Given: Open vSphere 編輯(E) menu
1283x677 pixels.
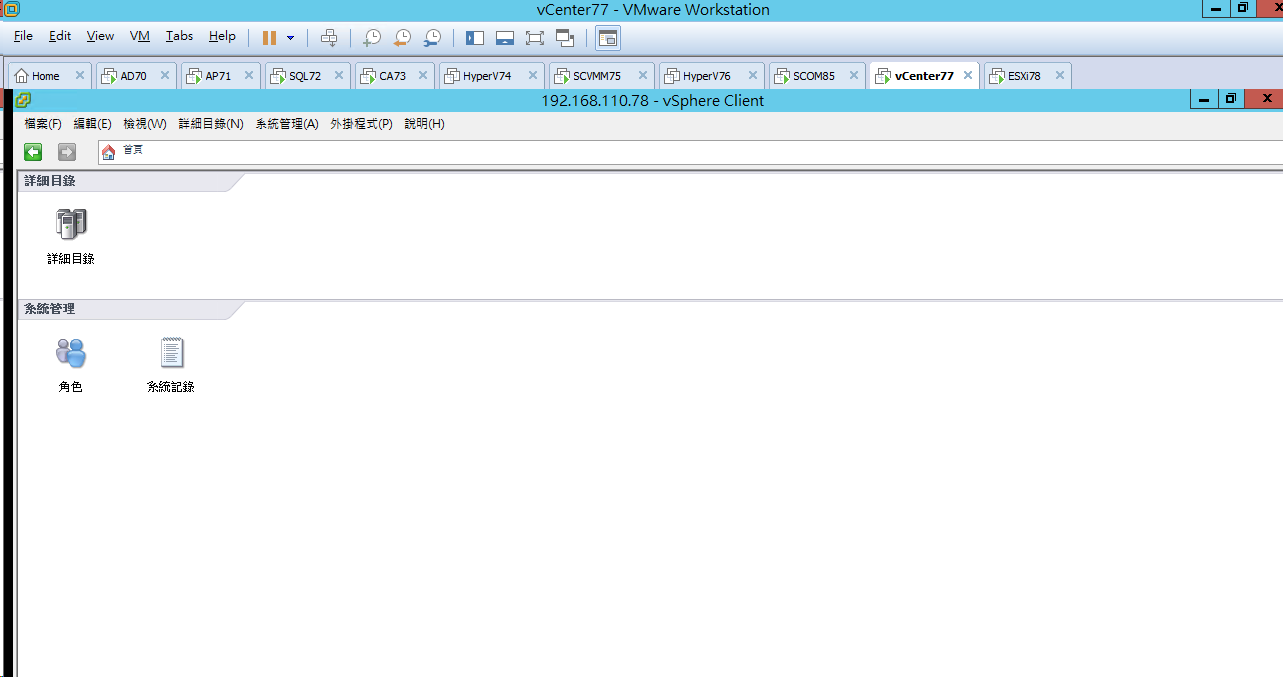Looking at the screenshot, I should pyautogui.click(x=92, y=124).
